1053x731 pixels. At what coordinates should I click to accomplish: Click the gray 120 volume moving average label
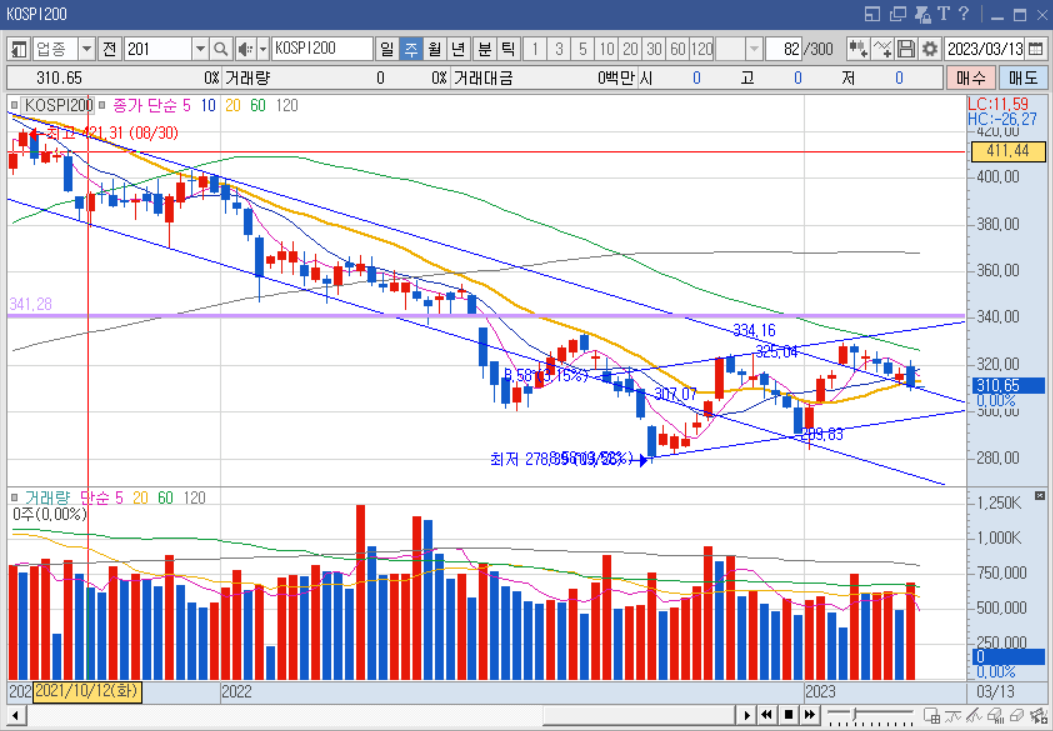click(x=195, y=498)
